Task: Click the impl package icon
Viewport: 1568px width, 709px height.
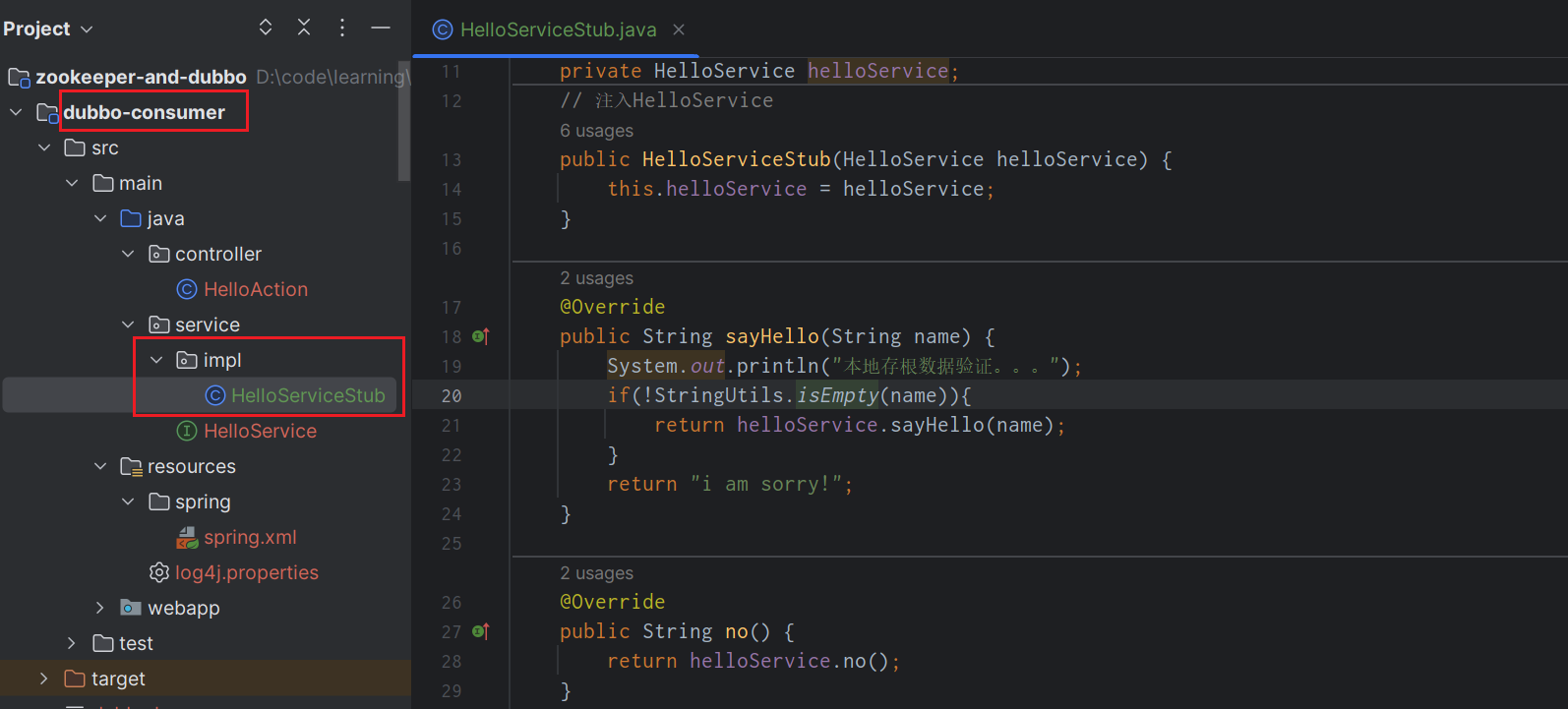Action: pyautogui.click(x=187, y=360)
